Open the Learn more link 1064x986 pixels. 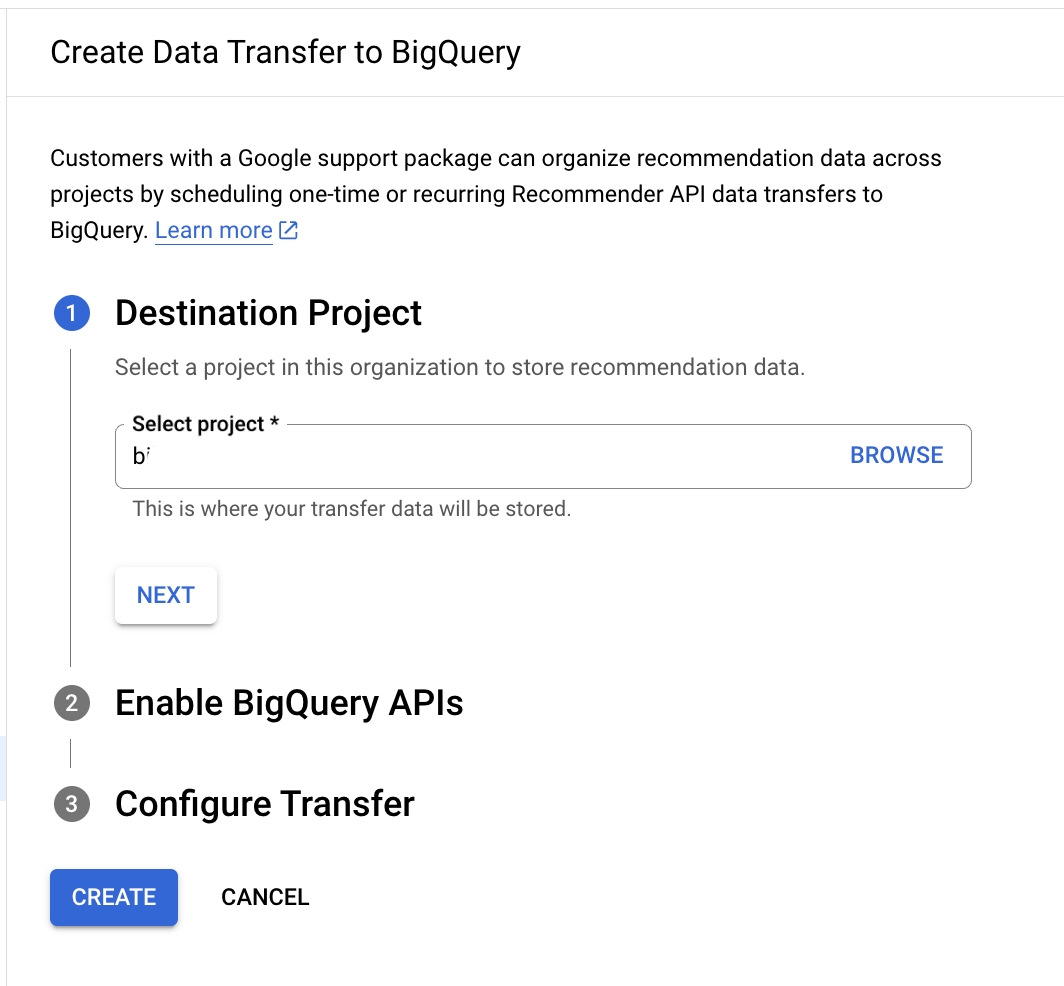tap(213, 231)
